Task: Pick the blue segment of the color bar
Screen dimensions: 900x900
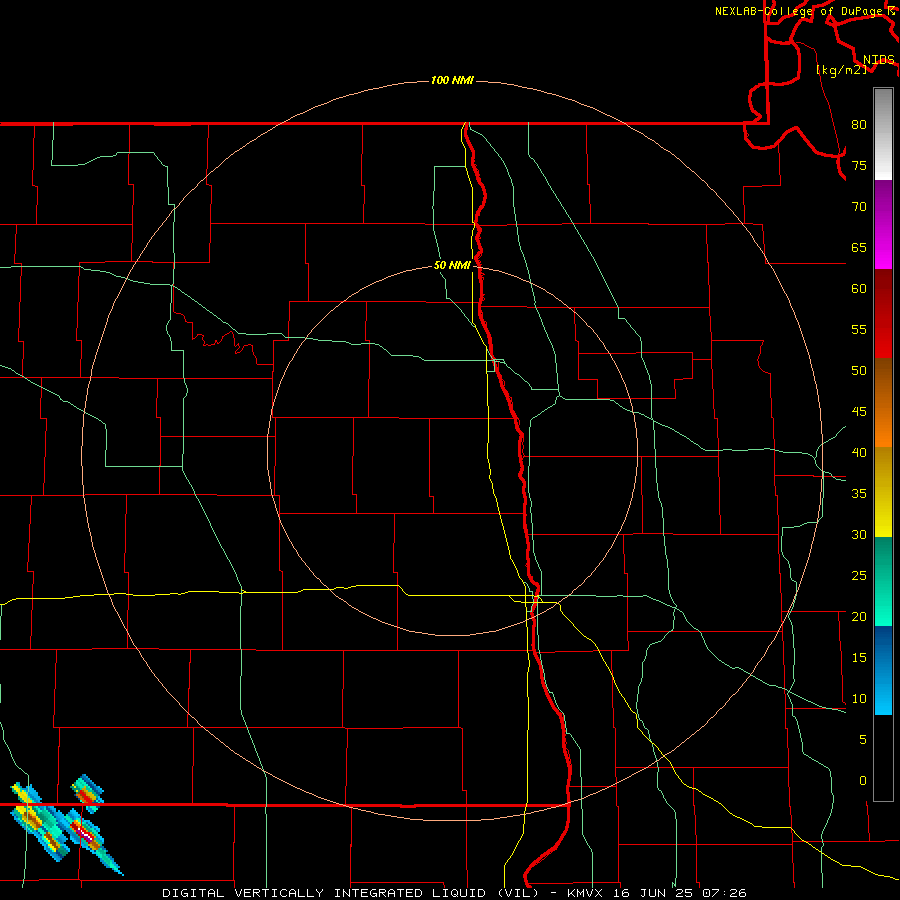Action: [x=883, y=670]
